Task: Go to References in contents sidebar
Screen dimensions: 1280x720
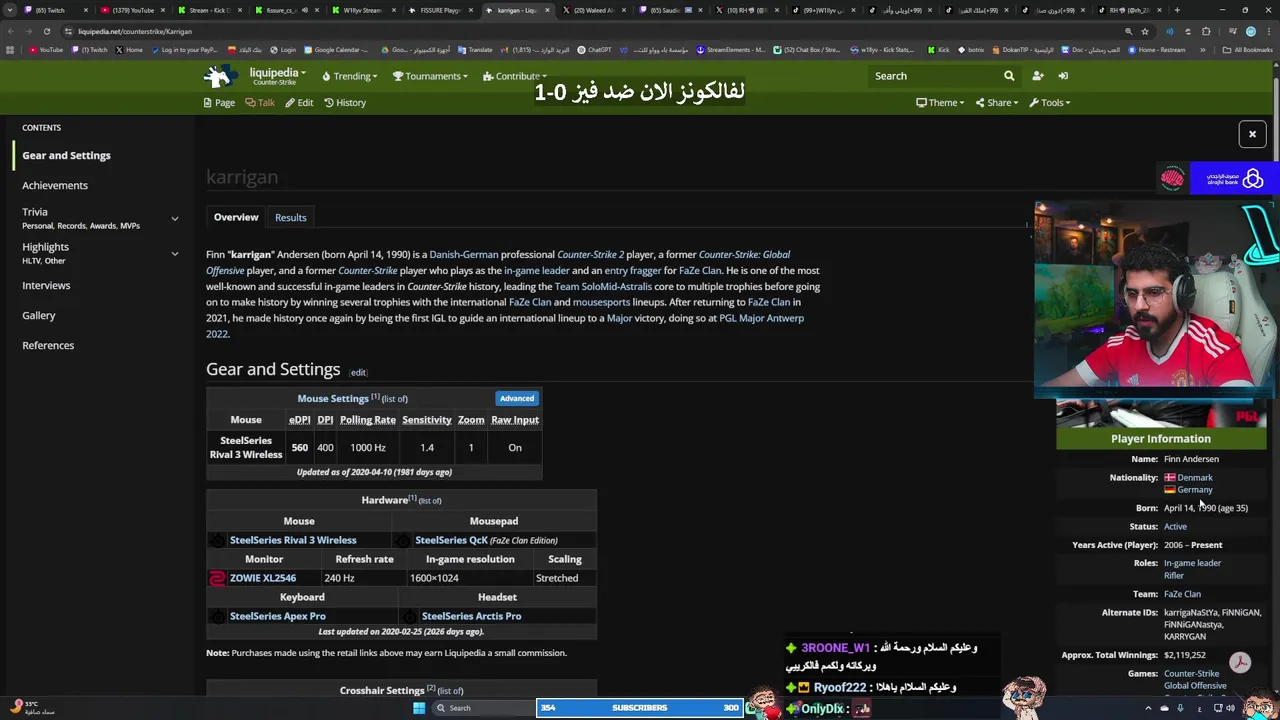Action: [48, 345]
